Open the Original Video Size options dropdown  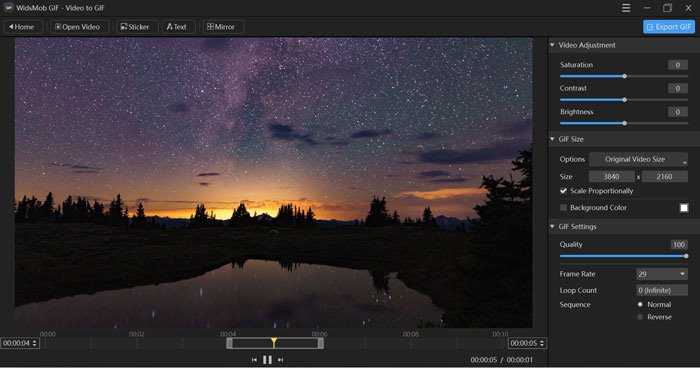[638, 159]
